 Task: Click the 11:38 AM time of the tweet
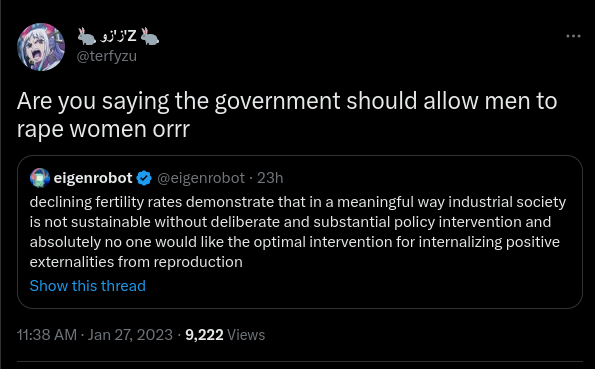47,335
